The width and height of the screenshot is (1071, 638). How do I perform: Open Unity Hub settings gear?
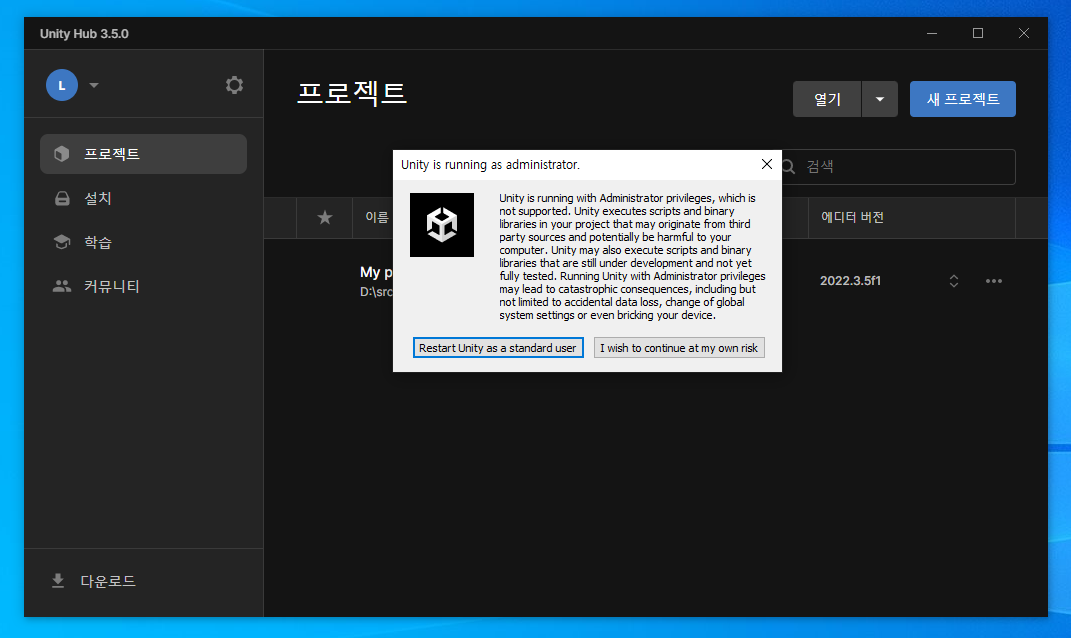click(x=234, y=85)
